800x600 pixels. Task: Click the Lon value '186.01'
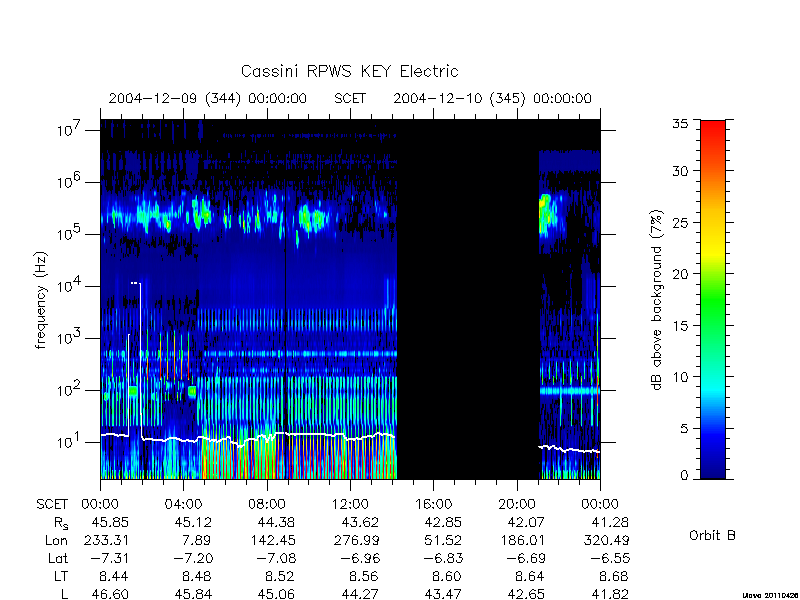(x=522, y=540)
